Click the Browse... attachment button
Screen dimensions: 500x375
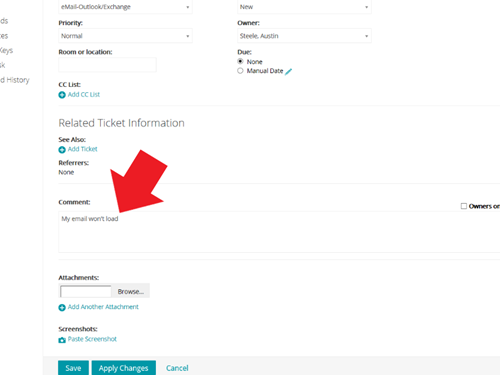click(131, 292)
